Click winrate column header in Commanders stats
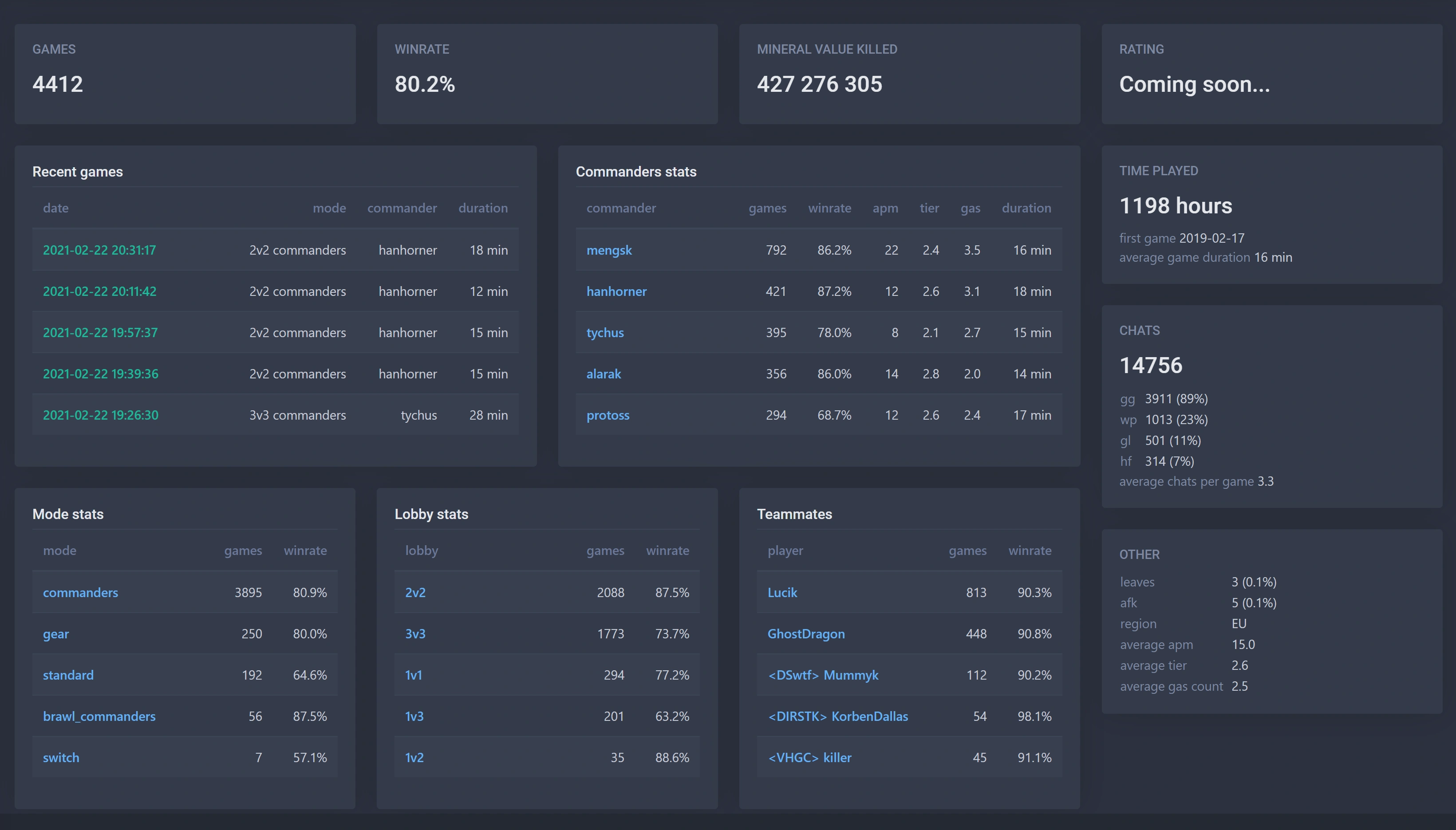The width and height of the screenshot is (1456, 830). tap(829, 208)
